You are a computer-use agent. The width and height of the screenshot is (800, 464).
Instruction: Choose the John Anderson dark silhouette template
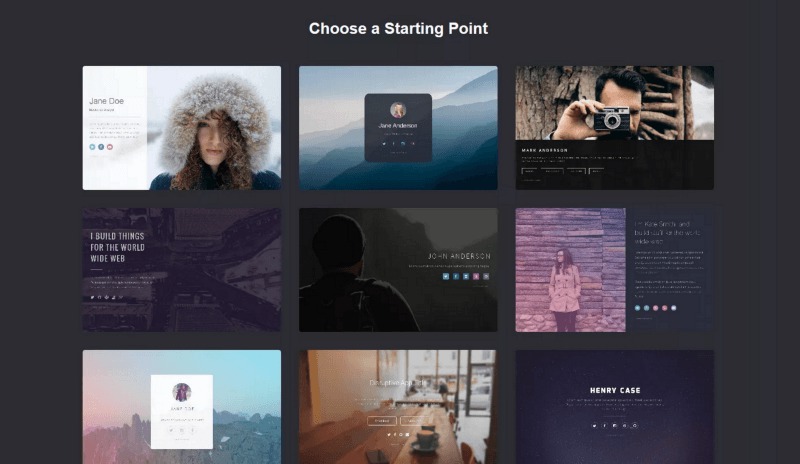click(x=398, y=270)
